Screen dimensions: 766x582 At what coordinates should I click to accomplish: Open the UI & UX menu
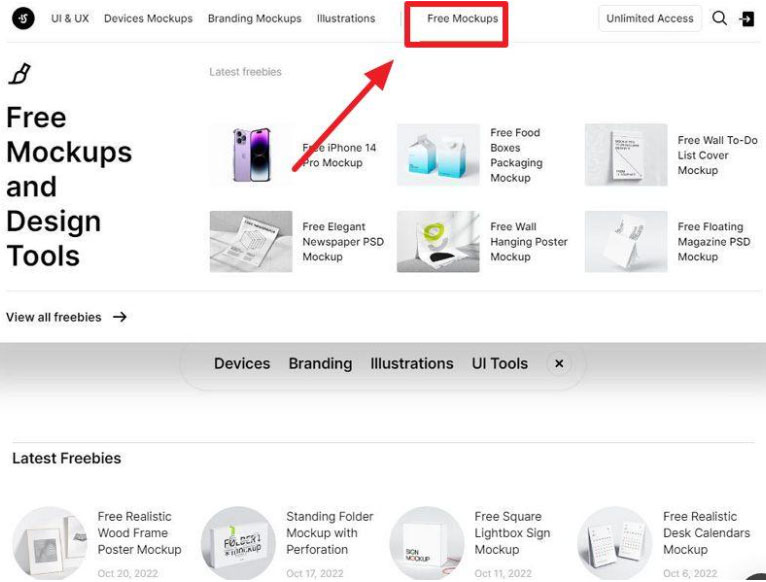70,19
